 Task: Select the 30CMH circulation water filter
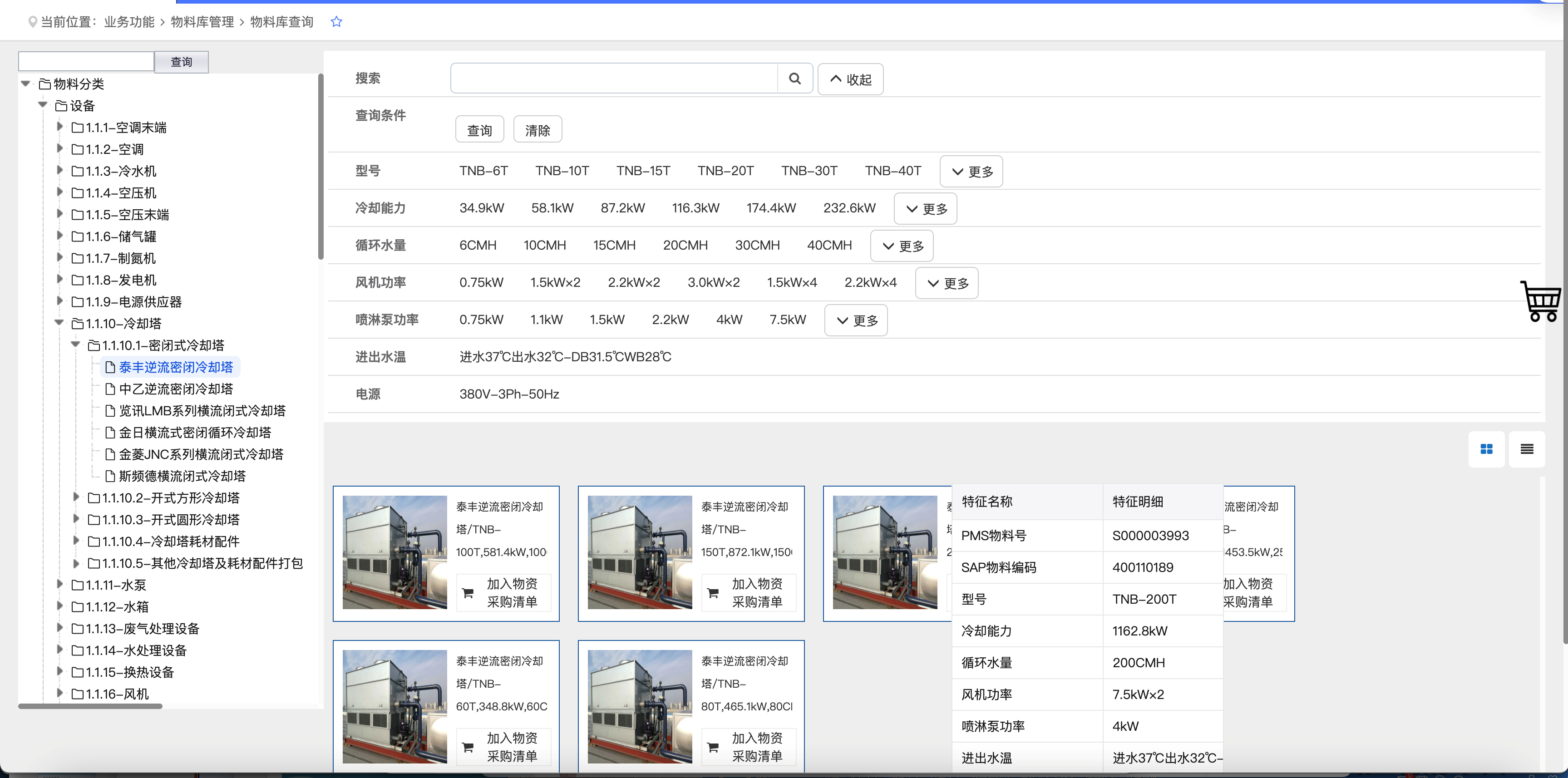[757, 245]
